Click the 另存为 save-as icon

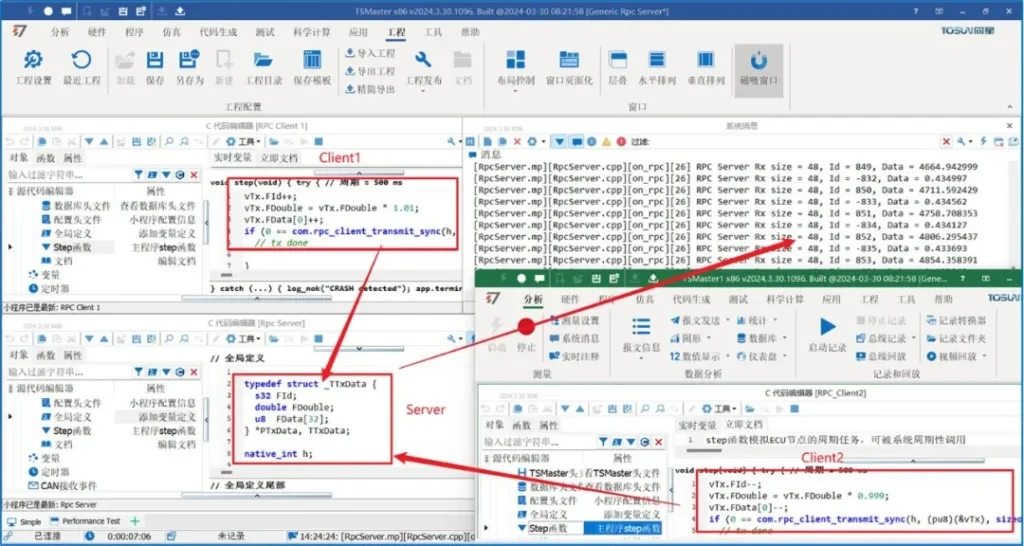[x=189, y=65]
